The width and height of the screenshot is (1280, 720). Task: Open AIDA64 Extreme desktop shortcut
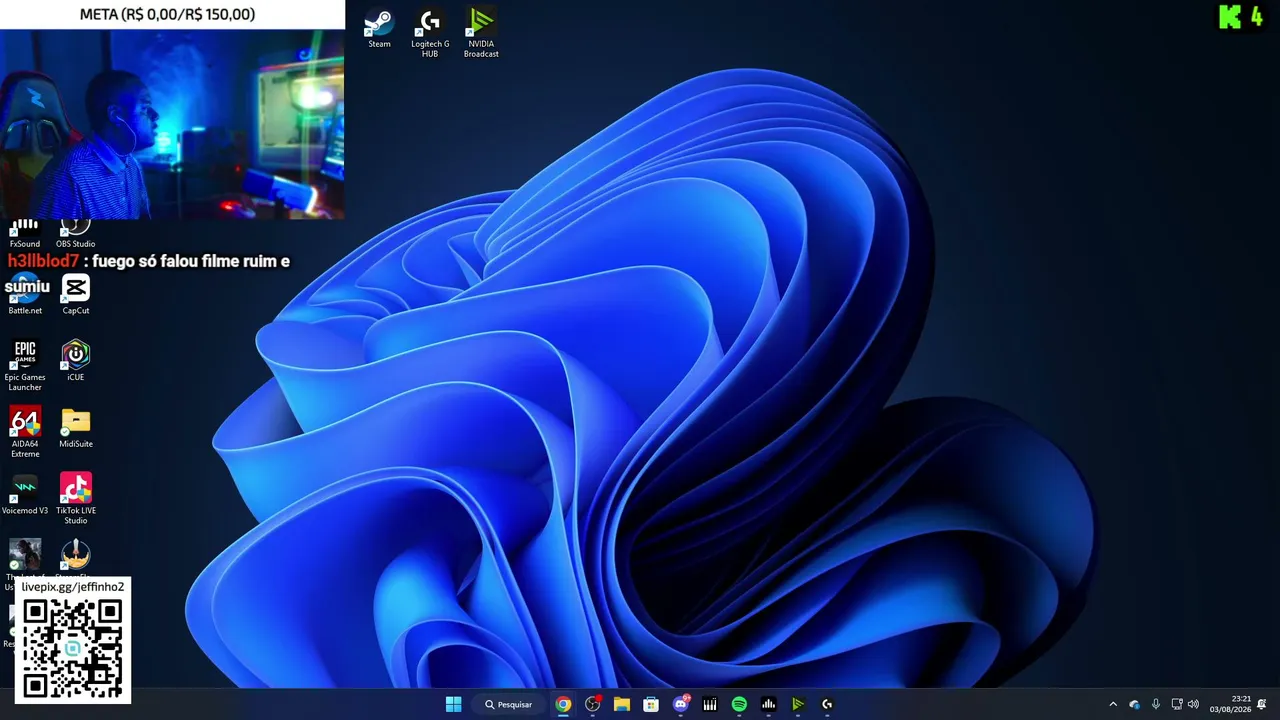25,432
